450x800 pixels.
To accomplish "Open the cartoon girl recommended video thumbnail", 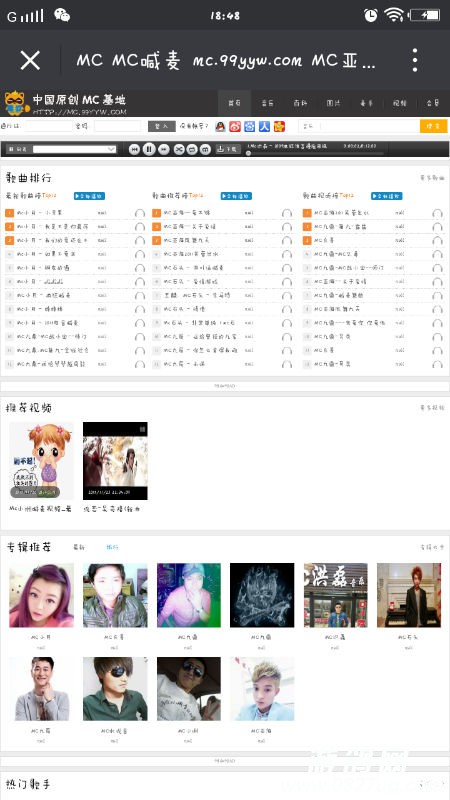I will [41, 461].
